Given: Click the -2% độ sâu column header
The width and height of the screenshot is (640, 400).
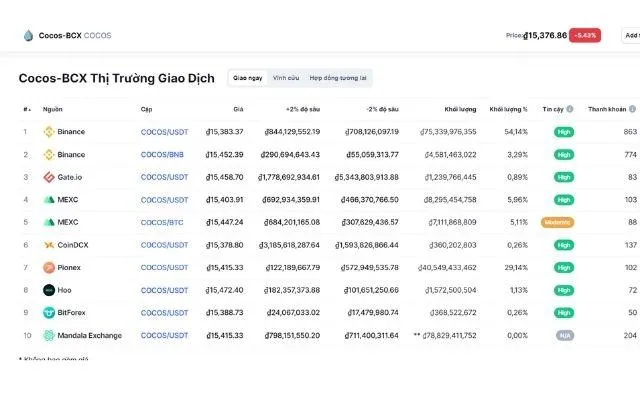Looking at the screenshot, I should pos(382,109).
